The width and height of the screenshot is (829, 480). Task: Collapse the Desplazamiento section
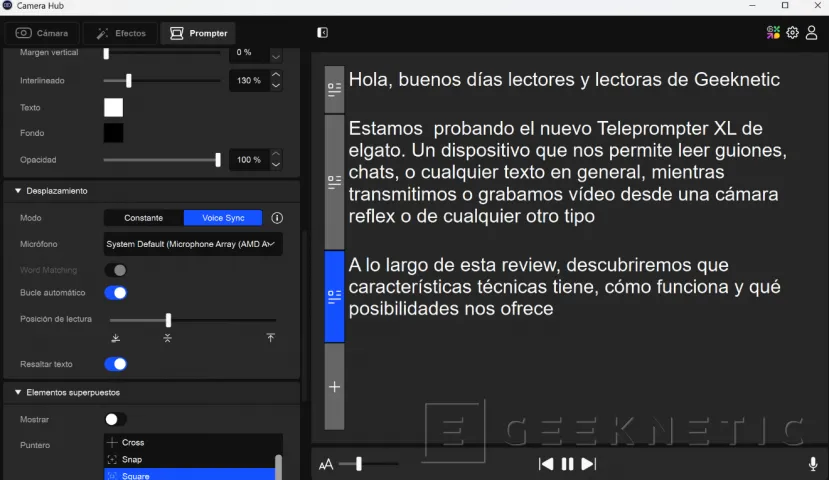18,191
